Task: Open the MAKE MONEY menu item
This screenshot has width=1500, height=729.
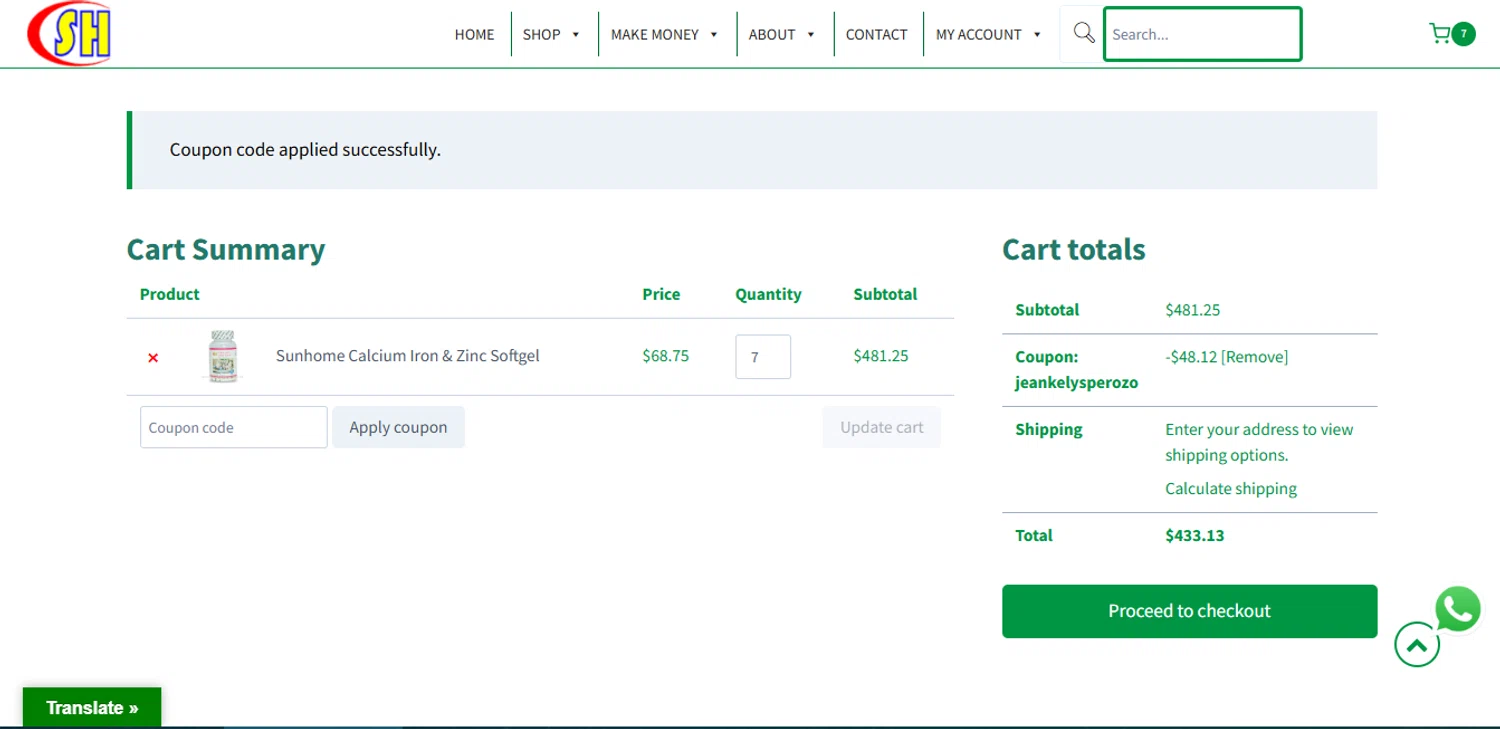Action: (655, 34)
